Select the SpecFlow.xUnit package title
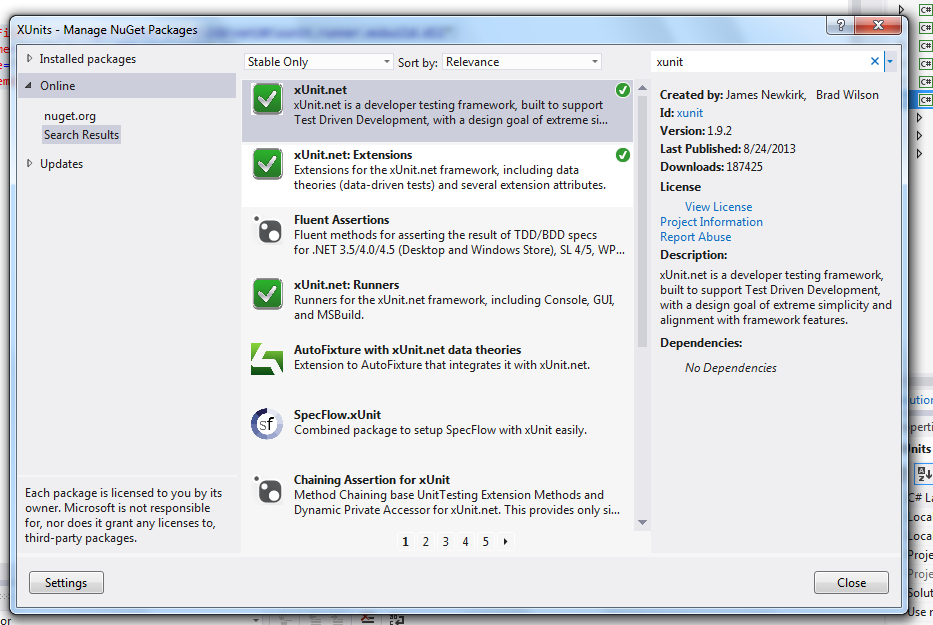Screen dimensions: 933x625 (x=337, y=414)
